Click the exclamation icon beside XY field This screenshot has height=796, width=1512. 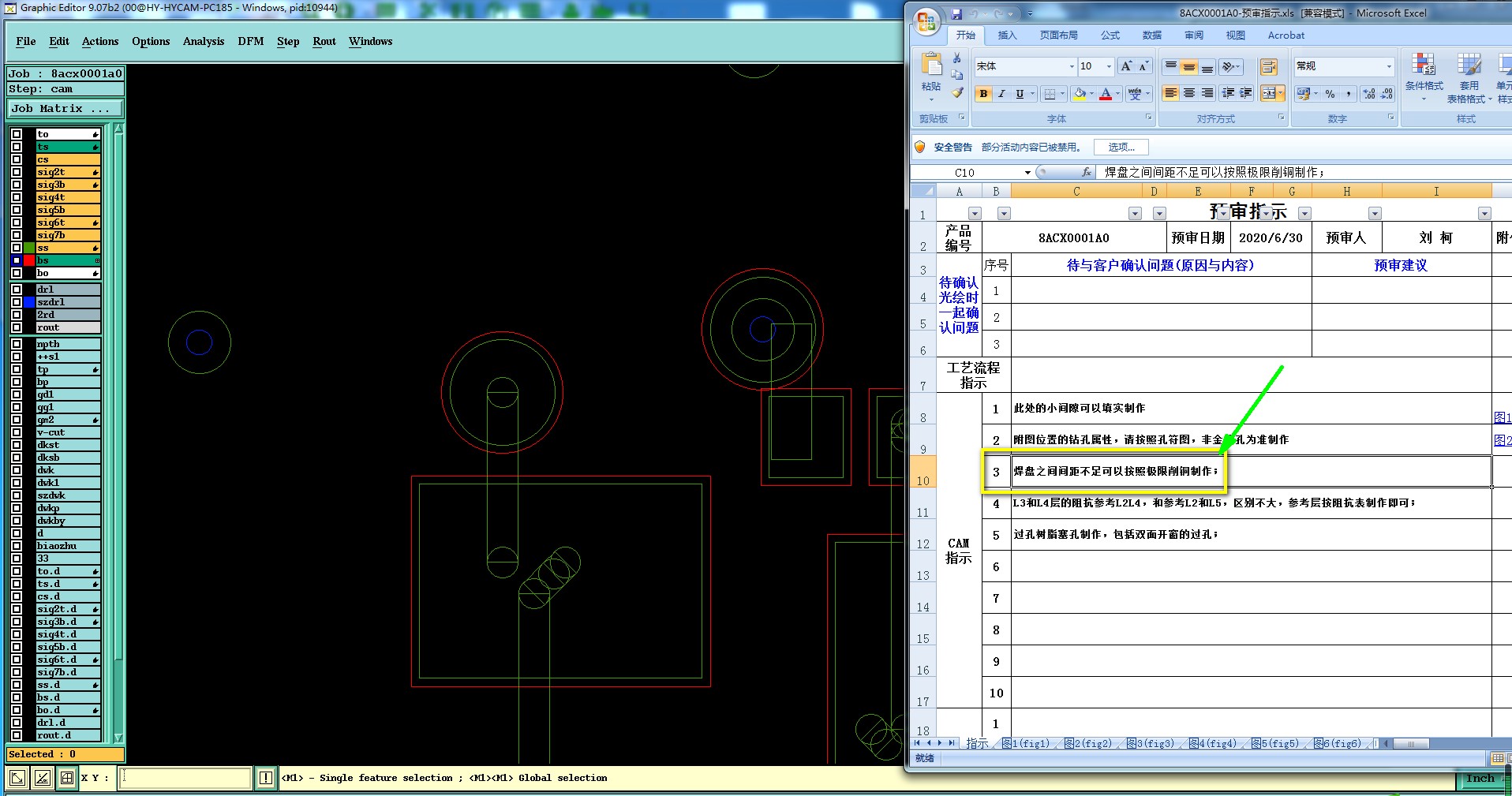click(266, 778)
